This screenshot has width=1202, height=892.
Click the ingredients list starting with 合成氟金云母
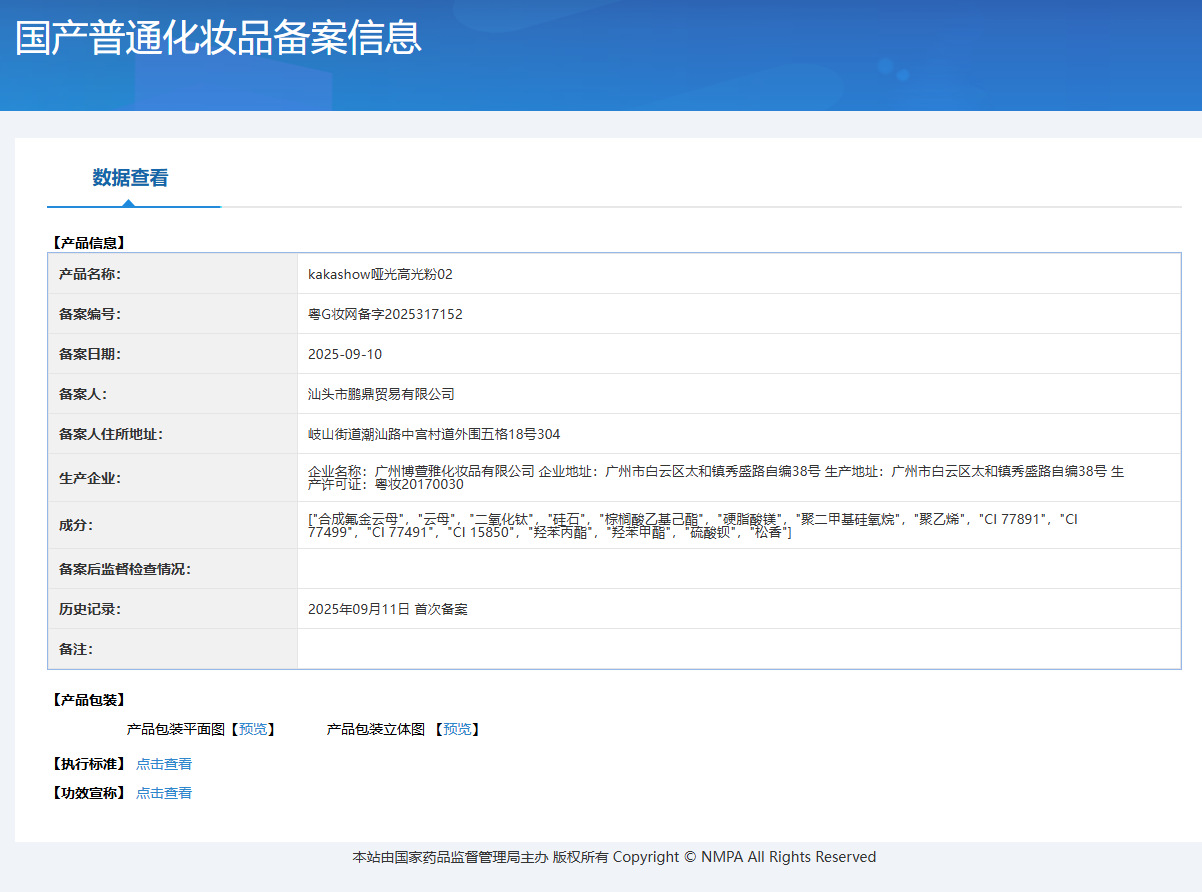point(692,525)
